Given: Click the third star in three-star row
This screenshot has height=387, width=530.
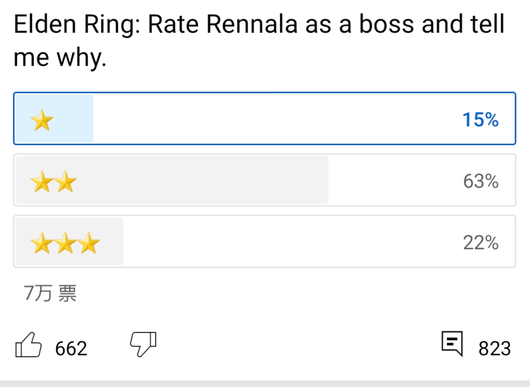Looking at the screenshot, I should (89, 243).
